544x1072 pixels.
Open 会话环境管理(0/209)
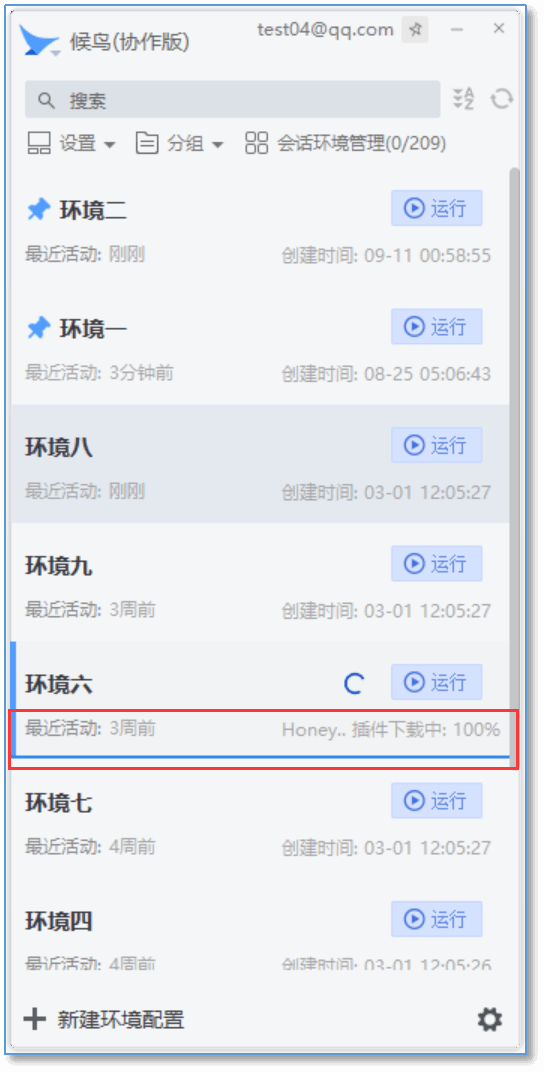(346, 144)
